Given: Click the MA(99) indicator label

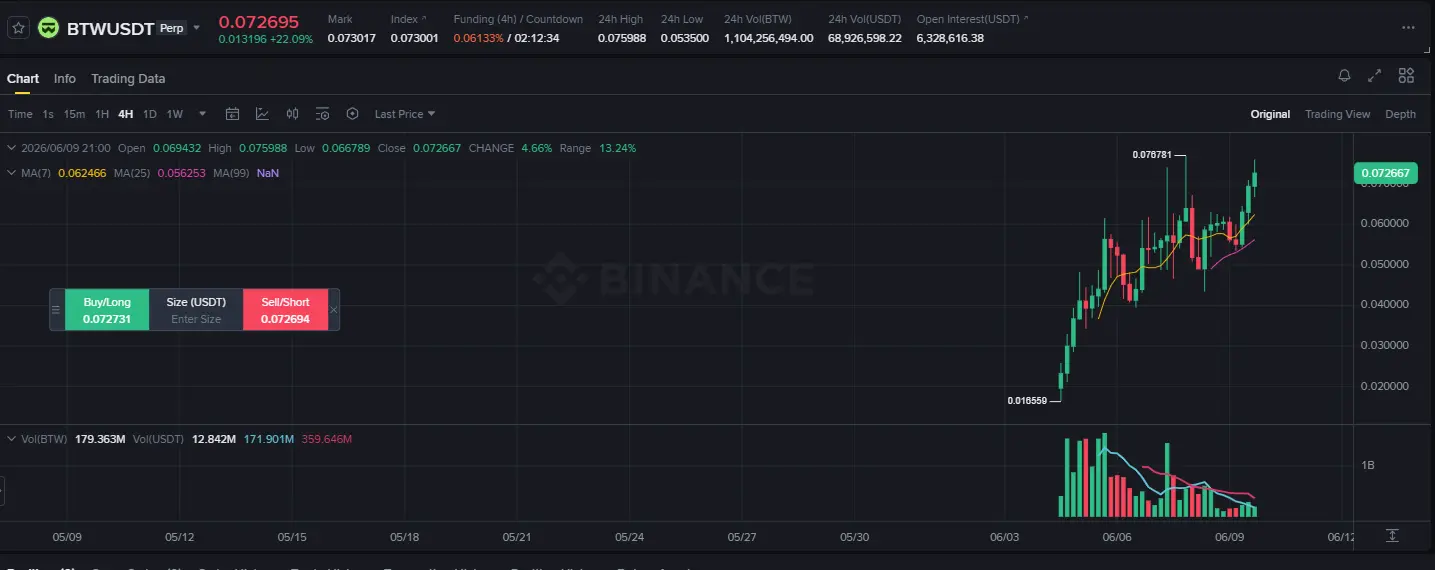Looking at the screenshot, I should (x=231, y=173).
